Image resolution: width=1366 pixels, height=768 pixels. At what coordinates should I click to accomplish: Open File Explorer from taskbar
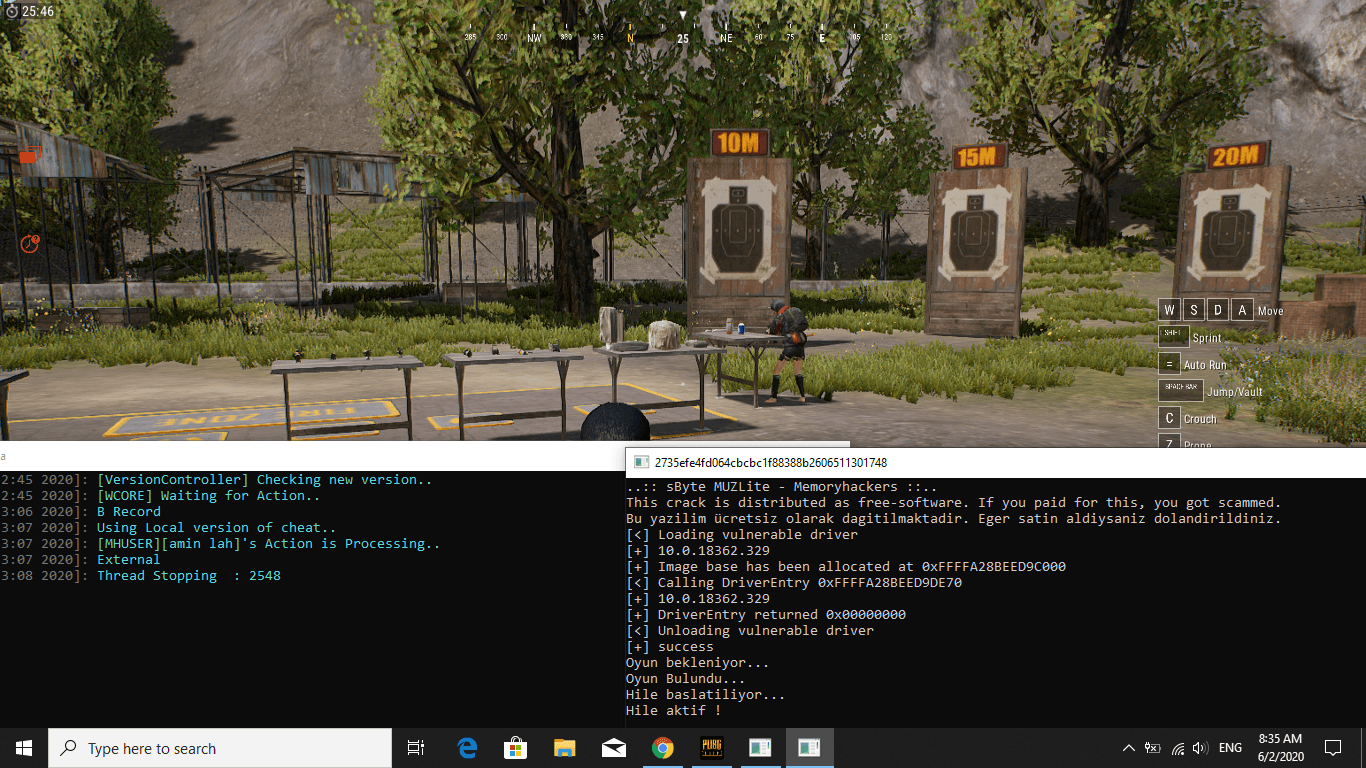[565, 748]
